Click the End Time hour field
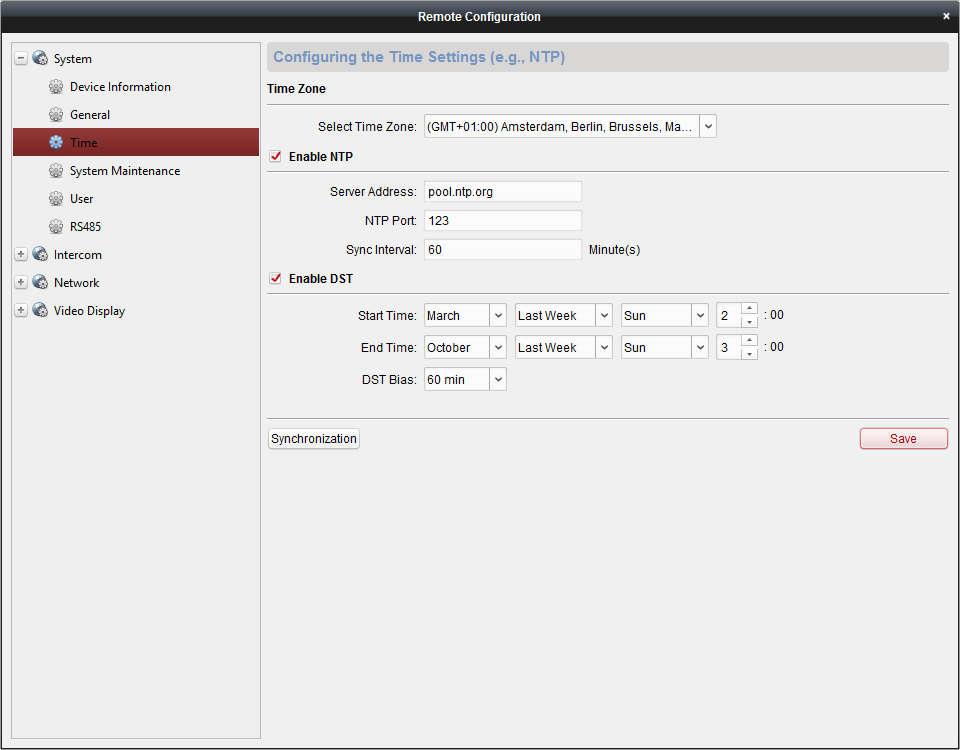Screen dimensions: 960x750 [729, 347]
